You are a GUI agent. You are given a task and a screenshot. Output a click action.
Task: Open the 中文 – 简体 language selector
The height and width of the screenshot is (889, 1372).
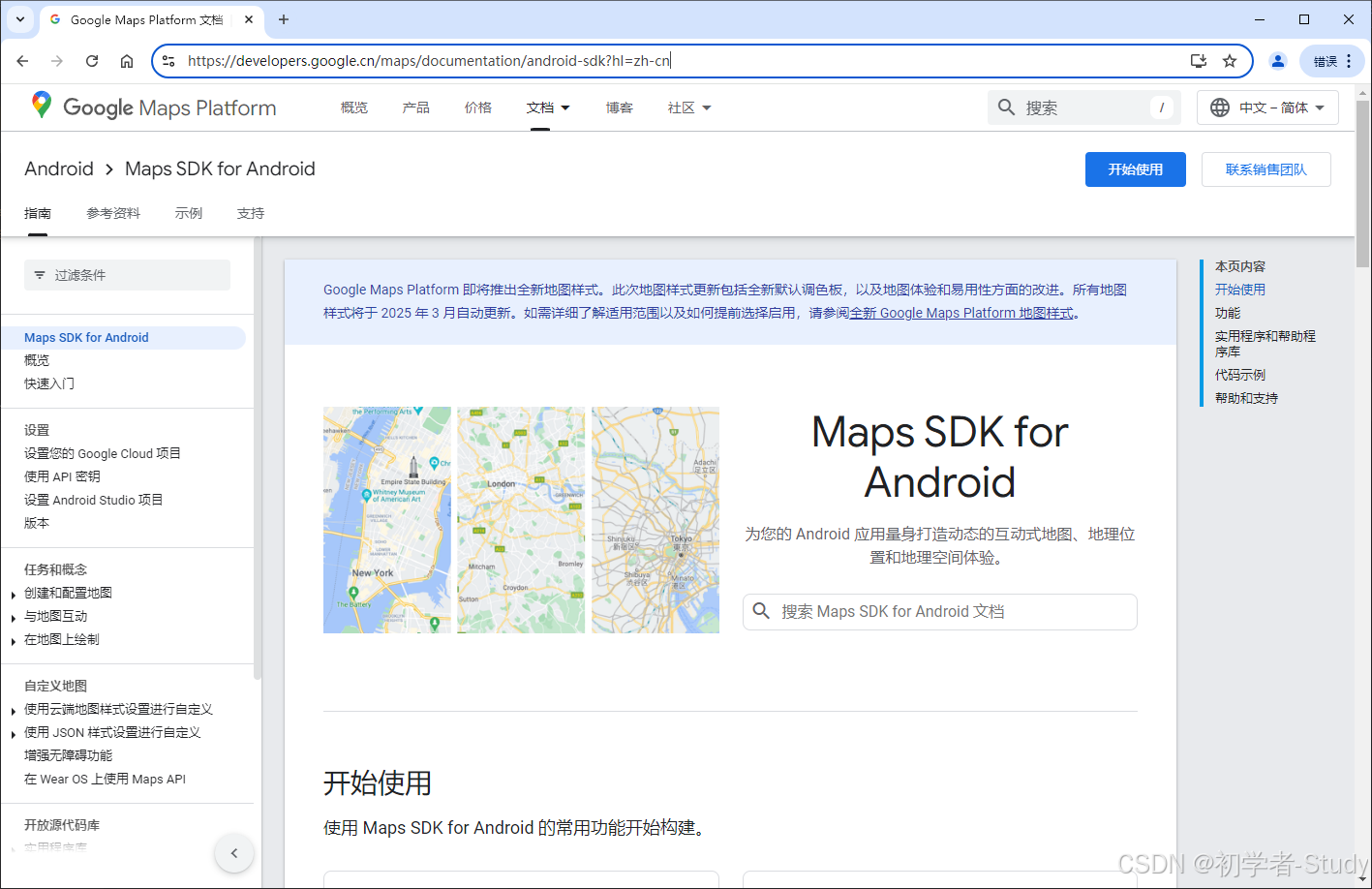pyautogui.click(x=1268, y=107)
